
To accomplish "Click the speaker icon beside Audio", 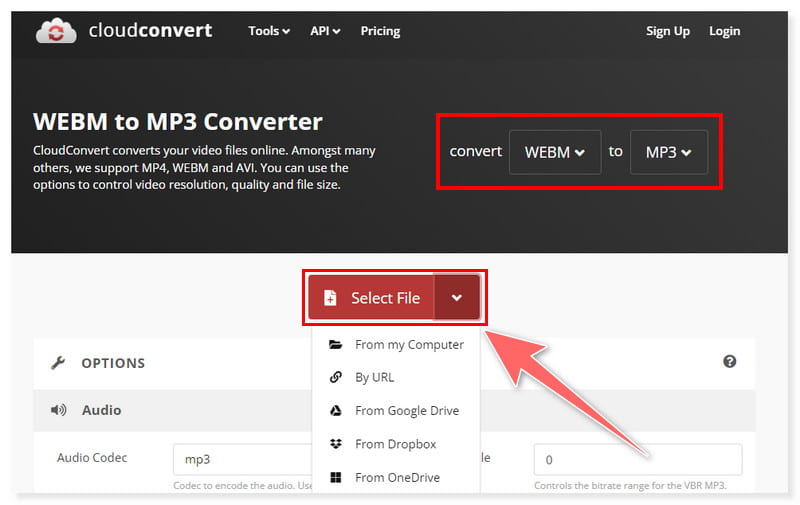I will click(58, 410).
